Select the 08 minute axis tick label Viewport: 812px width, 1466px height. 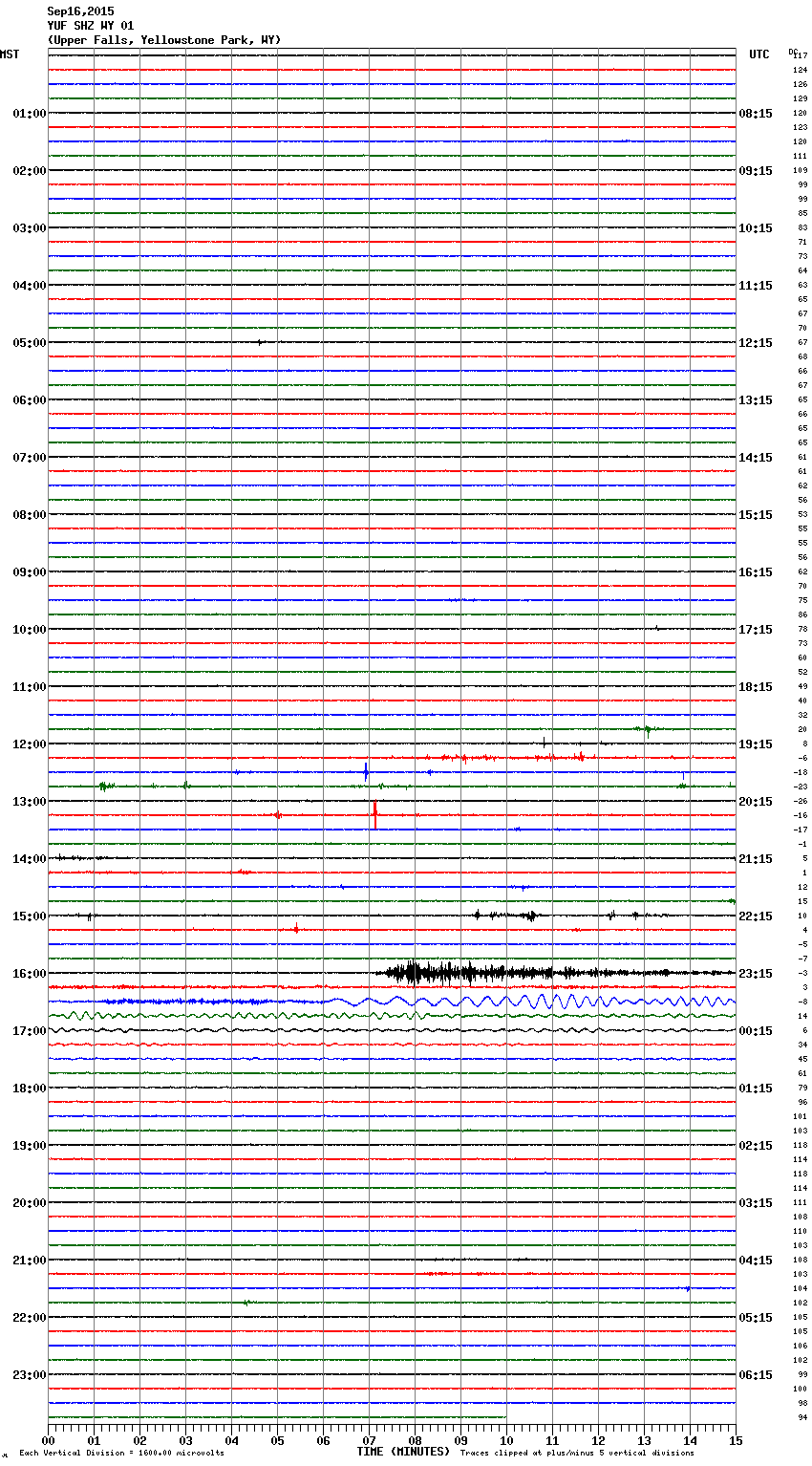[415, 1440]
